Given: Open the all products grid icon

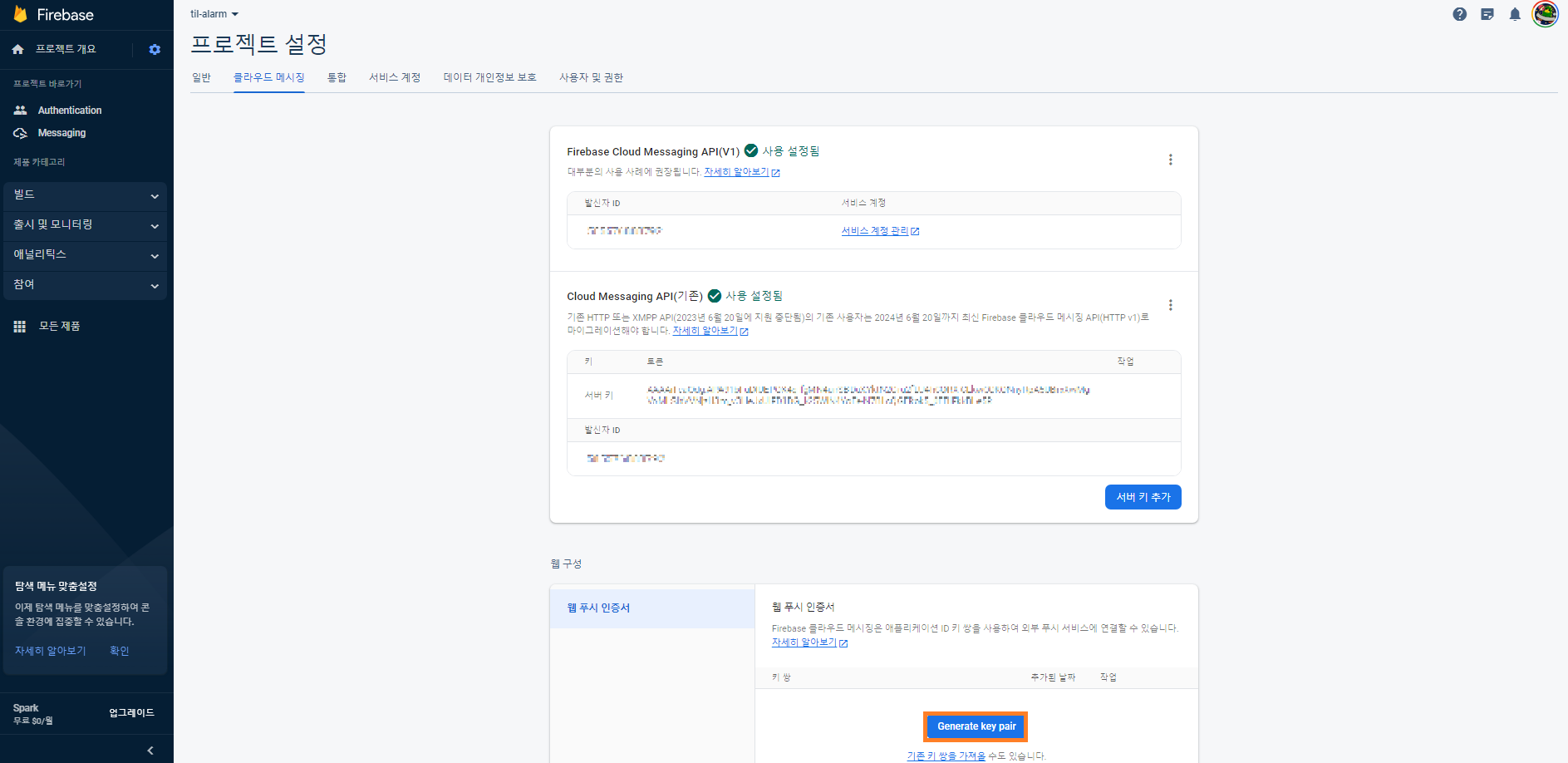Looking at the screenshot, I should pyautogui.click(x=20, y=327).
